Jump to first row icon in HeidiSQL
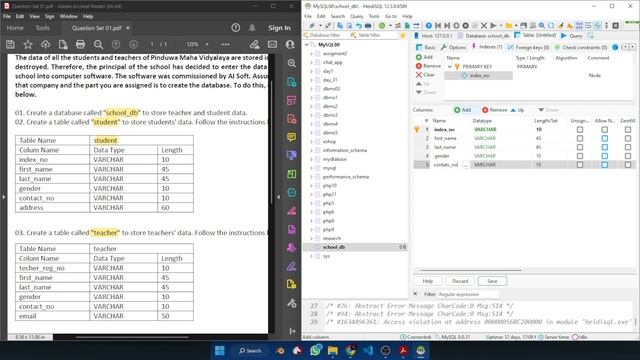 point(438,25)
